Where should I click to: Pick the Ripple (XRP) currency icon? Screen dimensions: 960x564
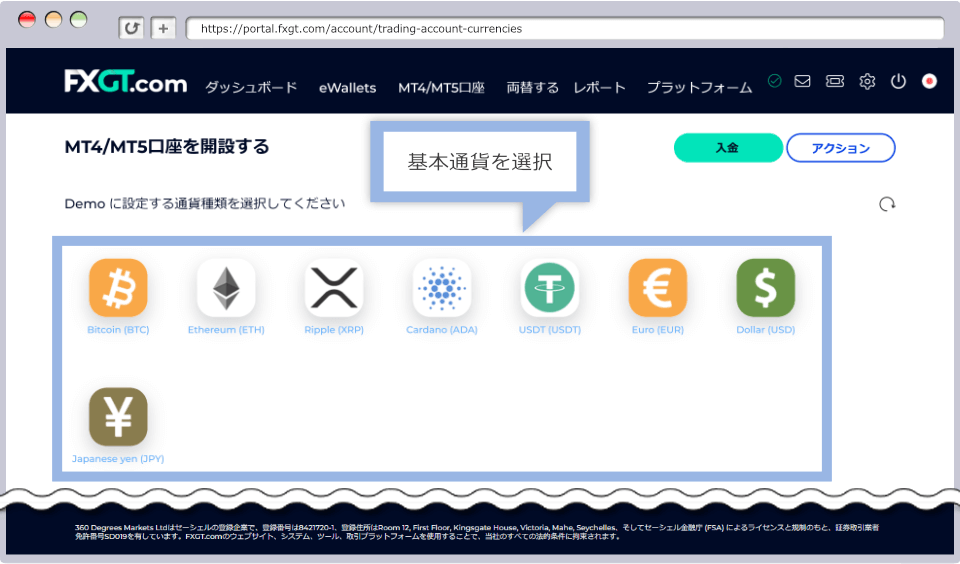(334, 288)
